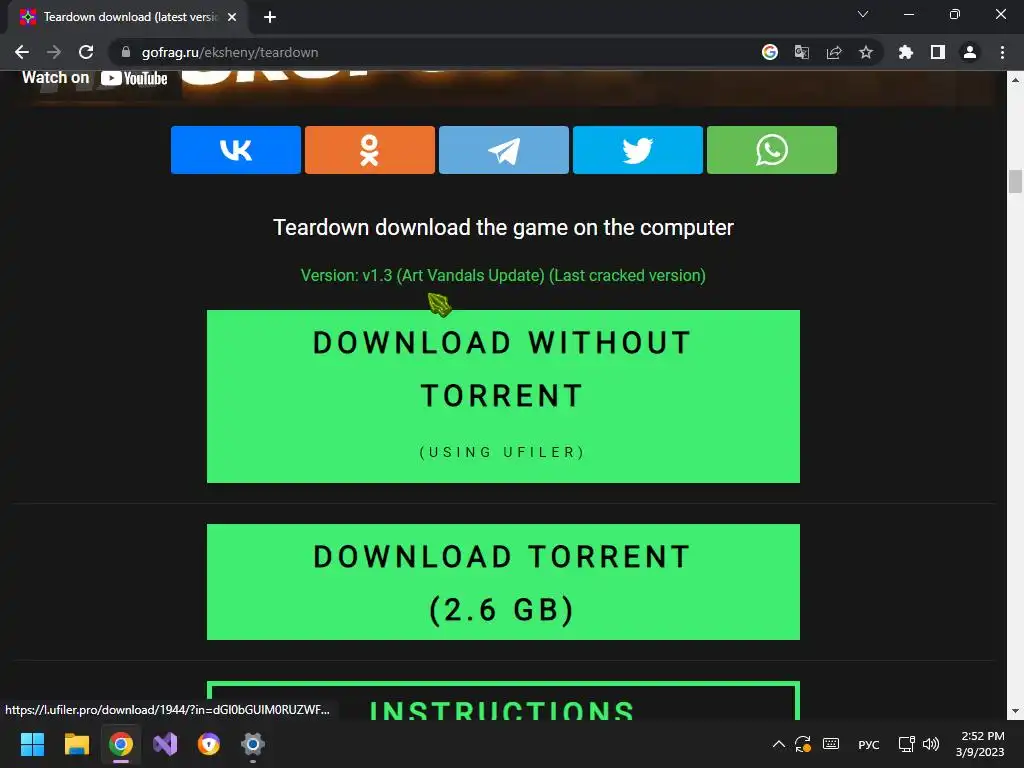Open a new browser tab
The width and height of the screenshot is (1024, 768).
click(270, 17)
